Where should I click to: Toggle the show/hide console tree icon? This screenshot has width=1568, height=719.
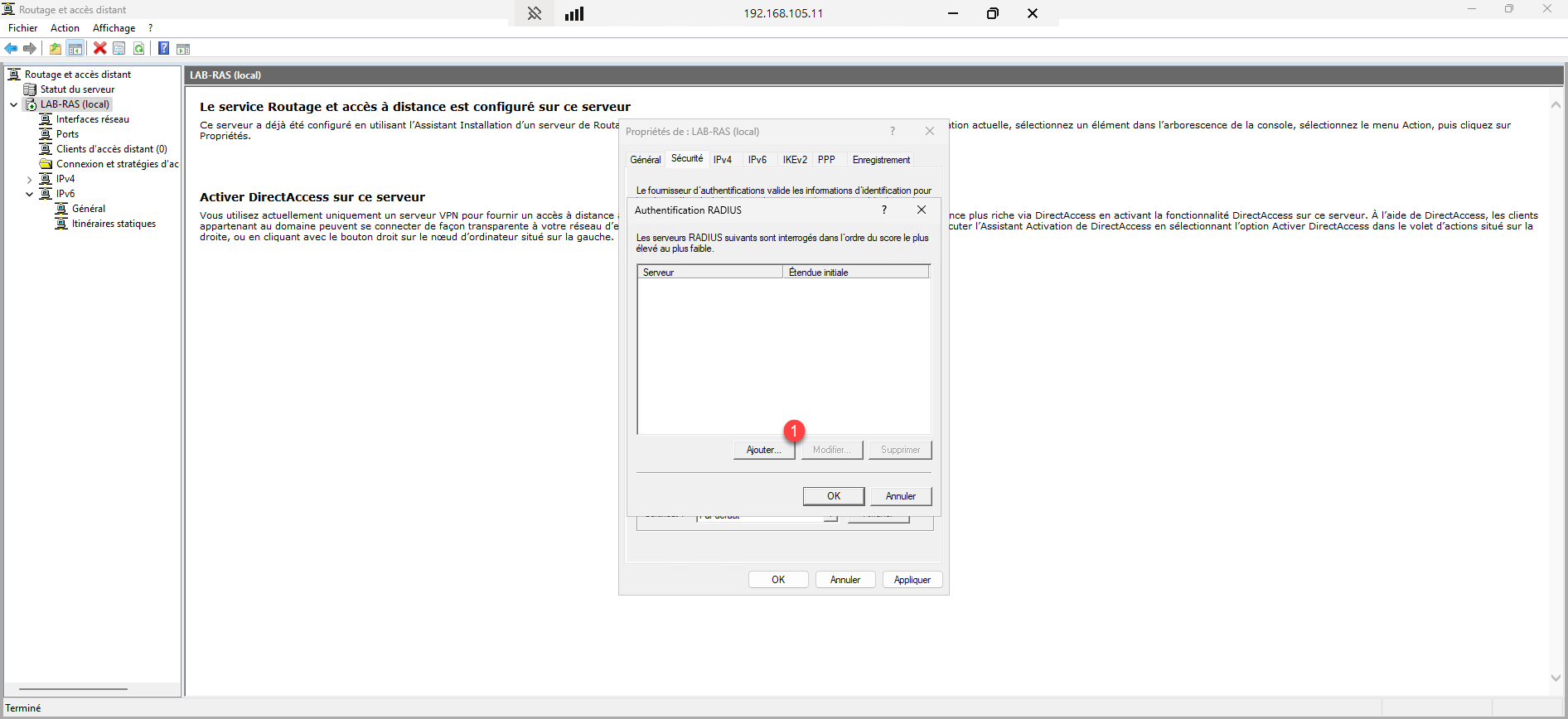click(x=75, y=49)
